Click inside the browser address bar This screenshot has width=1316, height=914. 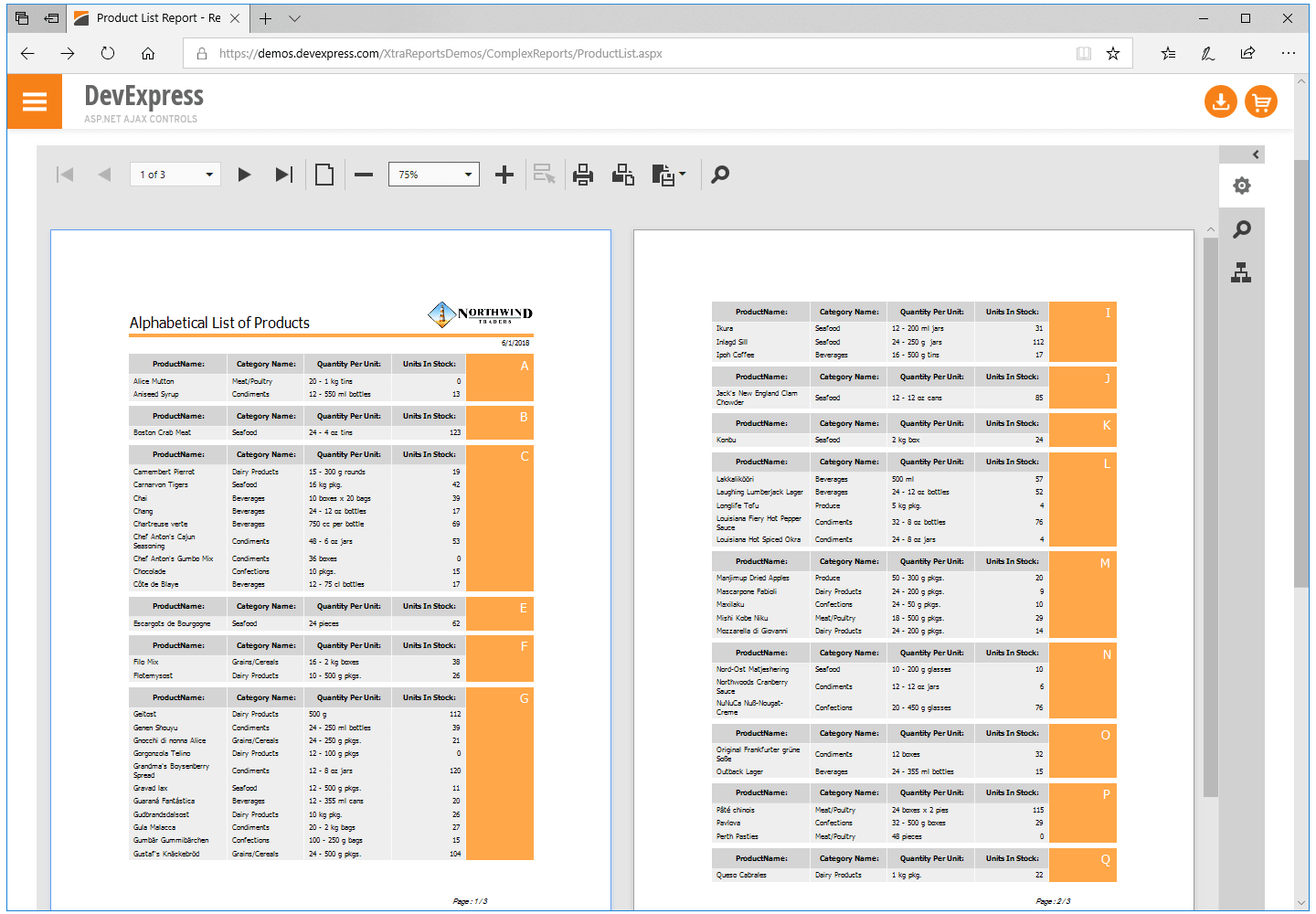[x=640, y=53]
